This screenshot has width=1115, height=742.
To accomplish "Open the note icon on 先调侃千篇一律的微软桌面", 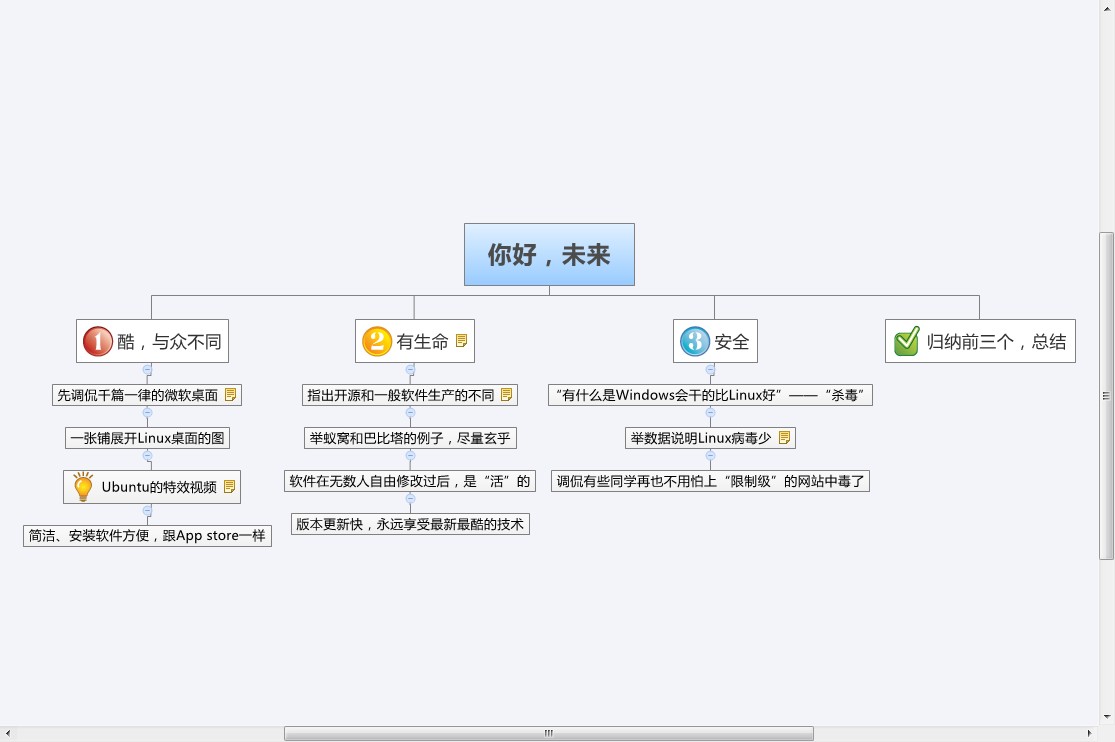I will (x=230, y=394).
